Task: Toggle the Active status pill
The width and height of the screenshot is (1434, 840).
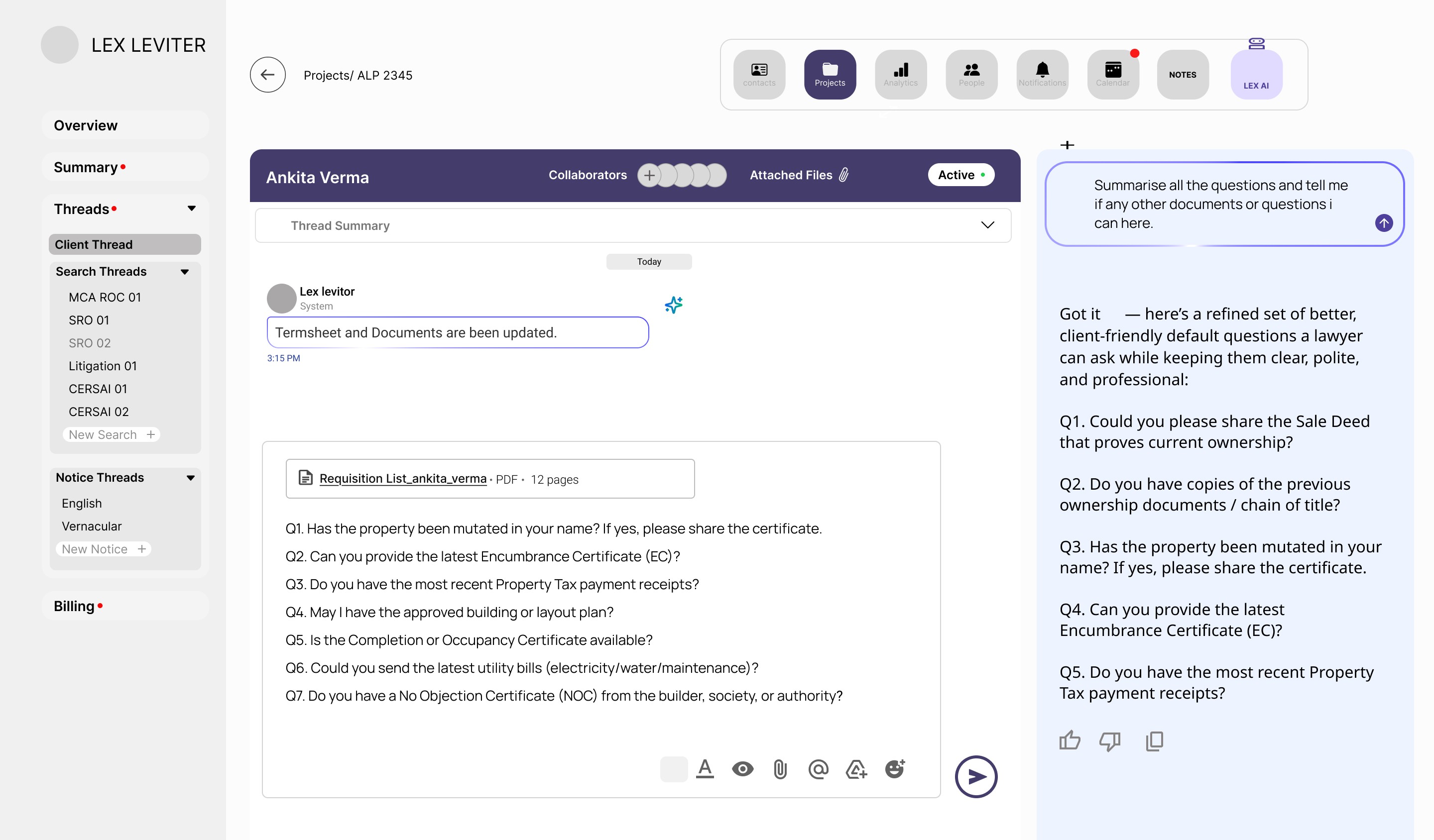Action: click(x=960, y=175)
